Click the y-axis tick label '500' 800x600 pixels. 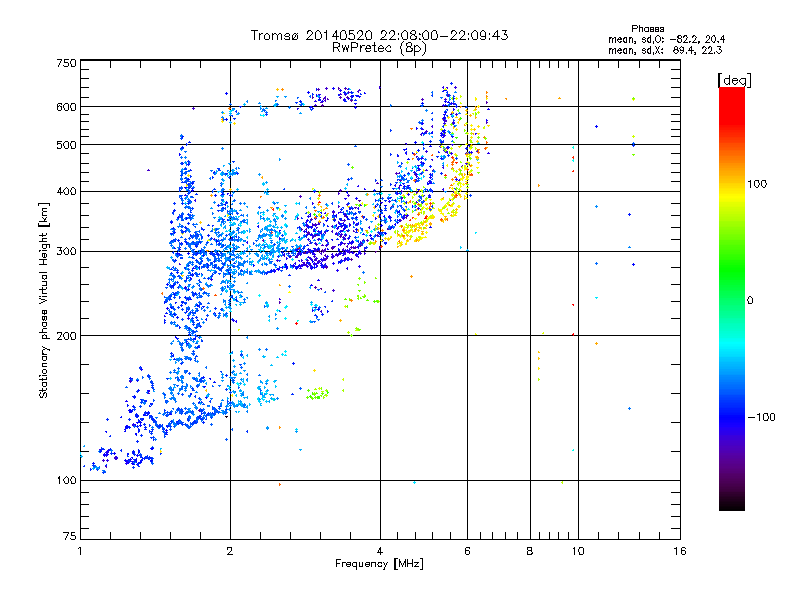(x=67, y=145)
